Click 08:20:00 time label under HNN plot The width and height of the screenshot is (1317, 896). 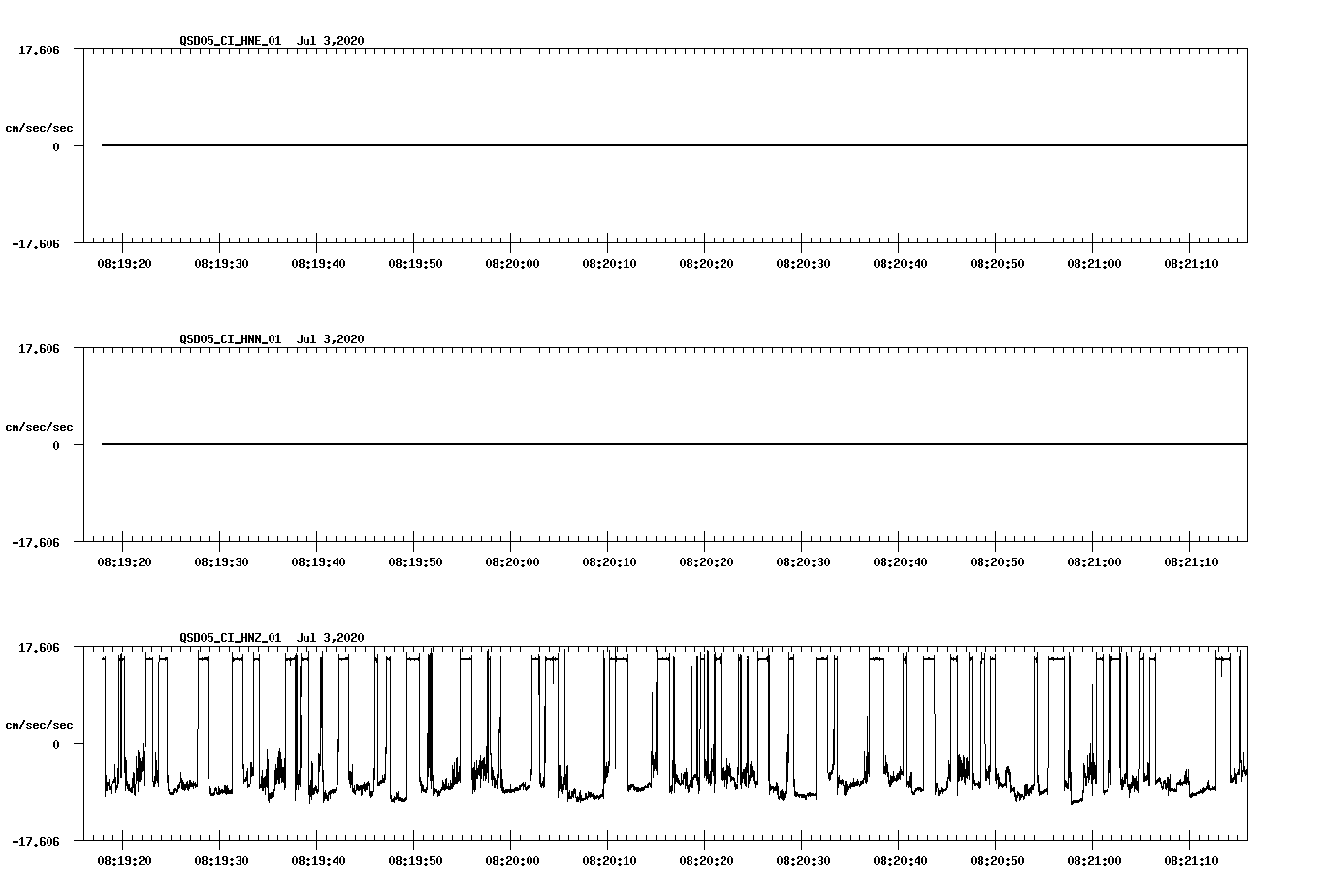point(512,561)
